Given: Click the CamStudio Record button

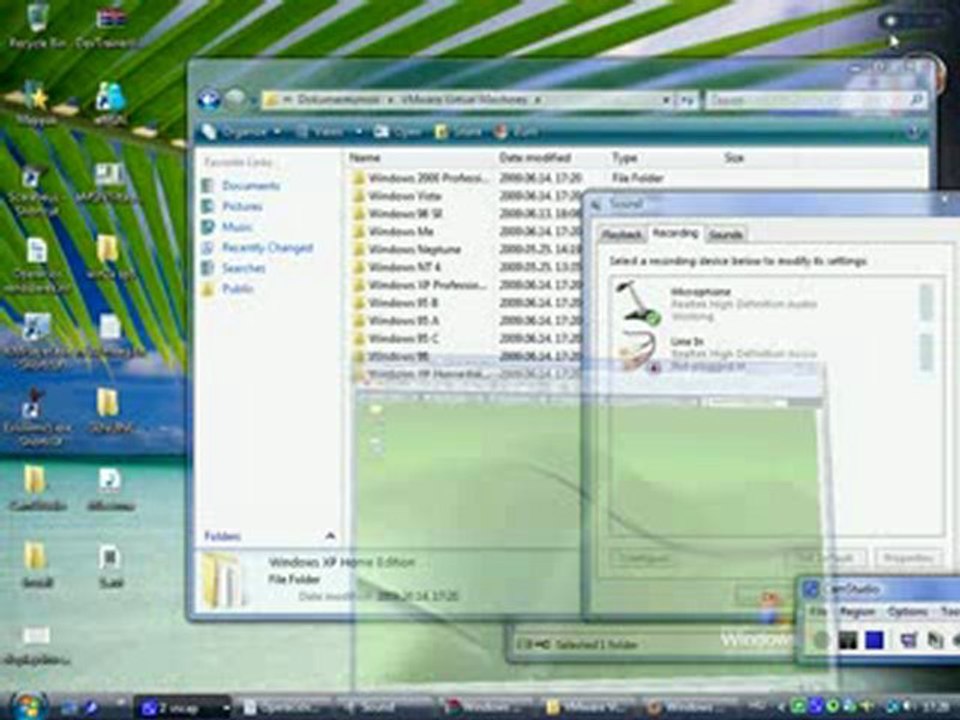Looking at the screenshot, I should point(821,640).
